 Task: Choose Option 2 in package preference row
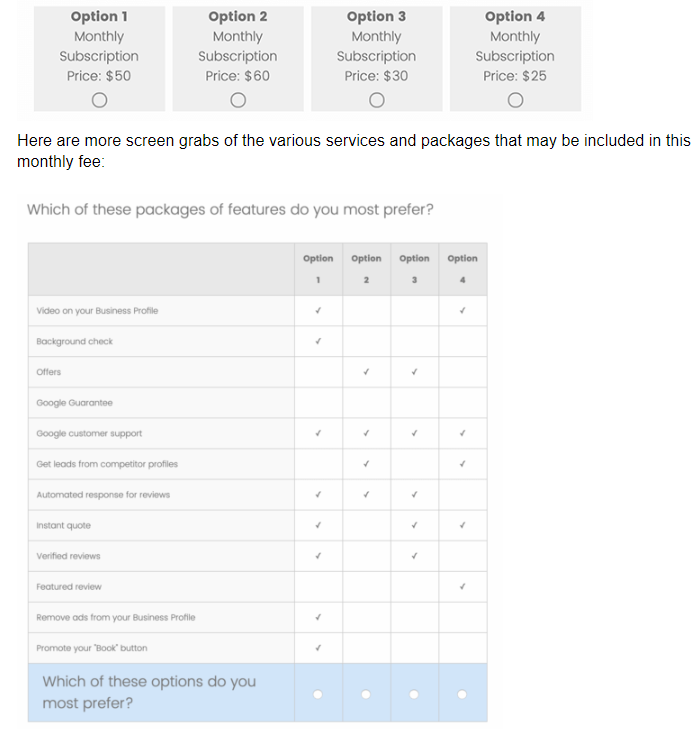(x=366, y=693)
